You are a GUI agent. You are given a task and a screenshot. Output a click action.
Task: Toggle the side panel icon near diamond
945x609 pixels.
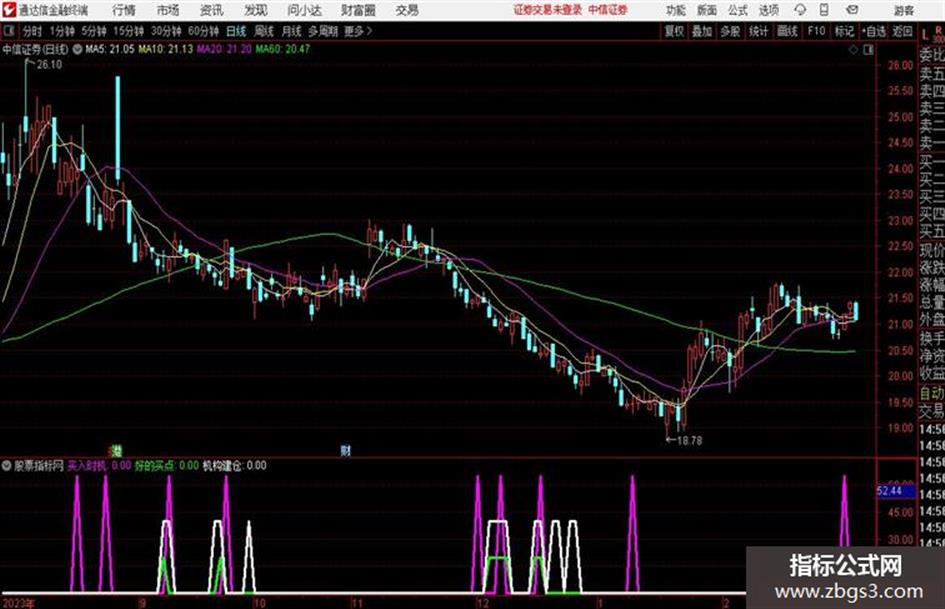(x=868, y=50)
